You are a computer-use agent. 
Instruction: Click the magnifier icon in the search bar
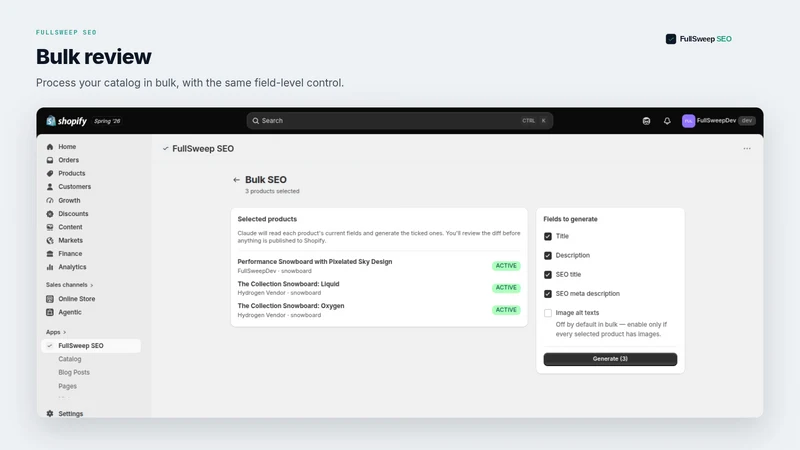(x=256, y=121)
